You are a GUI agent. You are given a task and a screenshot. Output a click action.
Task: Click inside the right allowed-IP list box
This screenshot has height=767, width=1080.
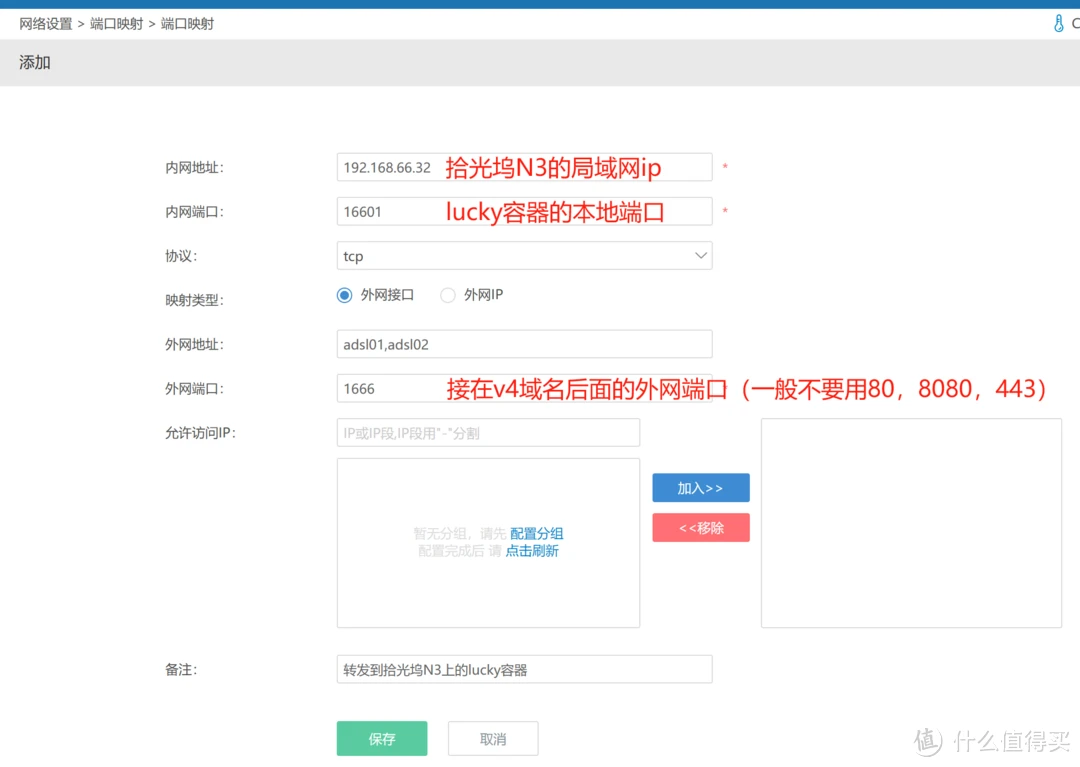911,523
